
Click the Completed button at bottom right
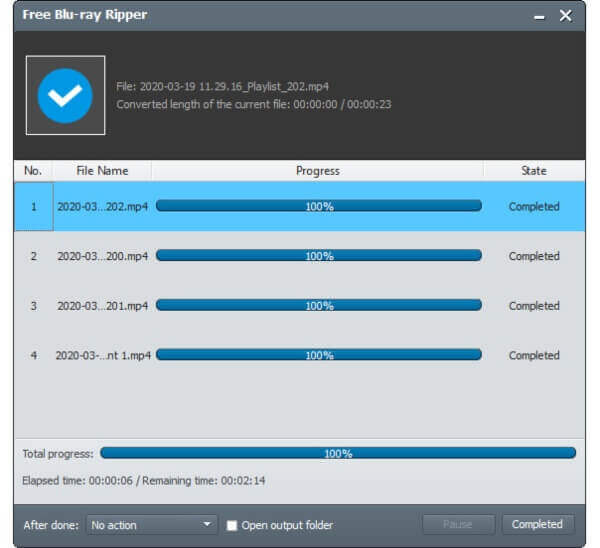pos(538,524)
